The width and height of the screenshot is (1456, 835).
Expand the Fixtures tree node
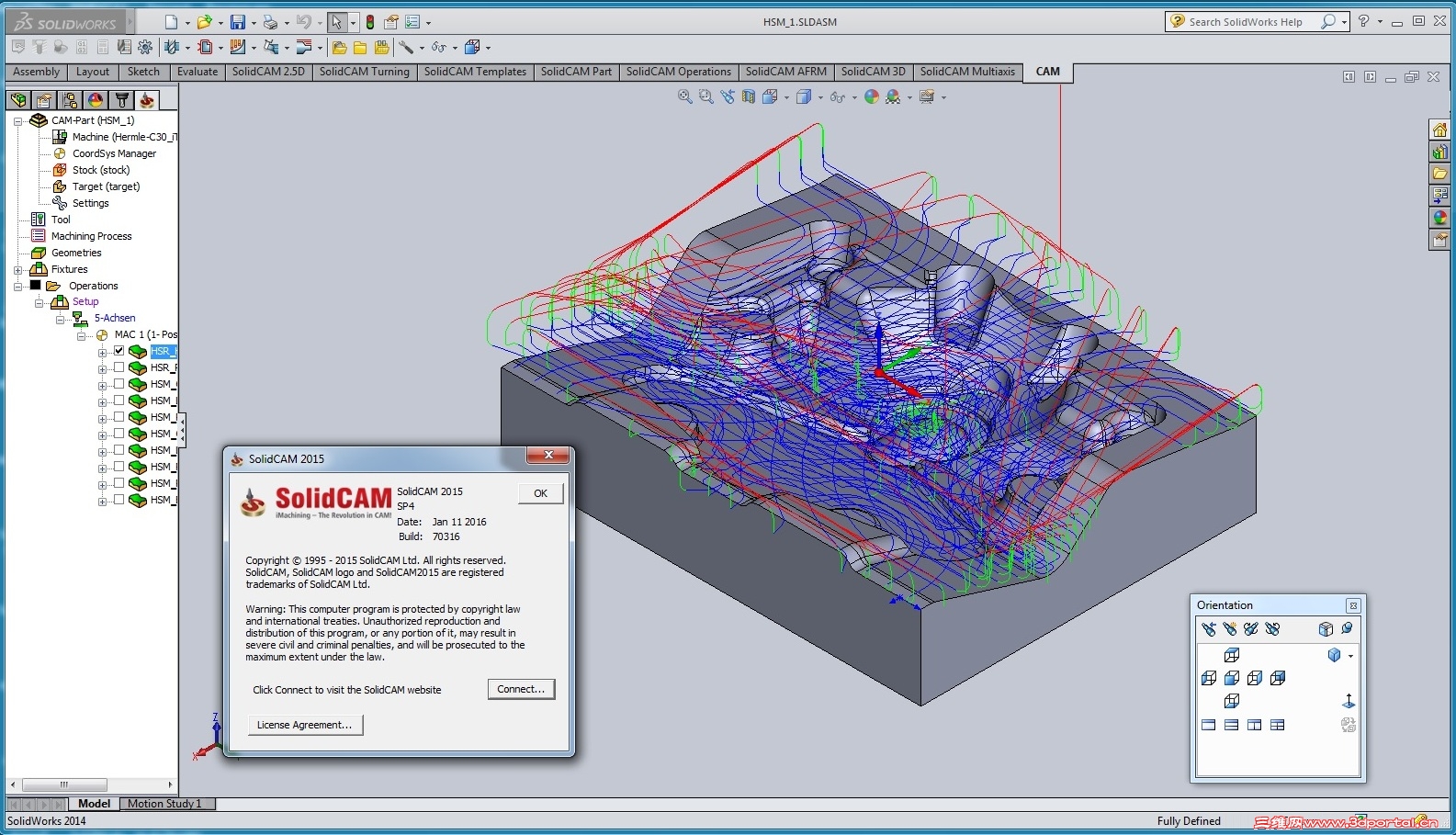[x=17, y=270]
